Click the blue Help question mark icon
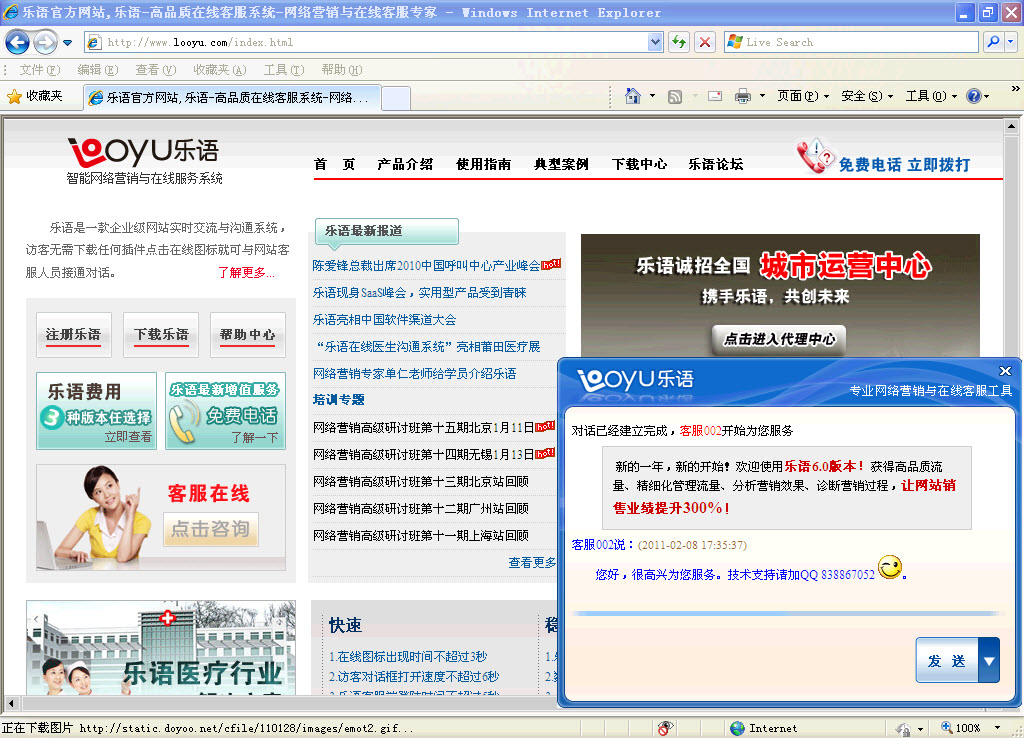This screenshot has width=1024, height=738. coord(974,96)
